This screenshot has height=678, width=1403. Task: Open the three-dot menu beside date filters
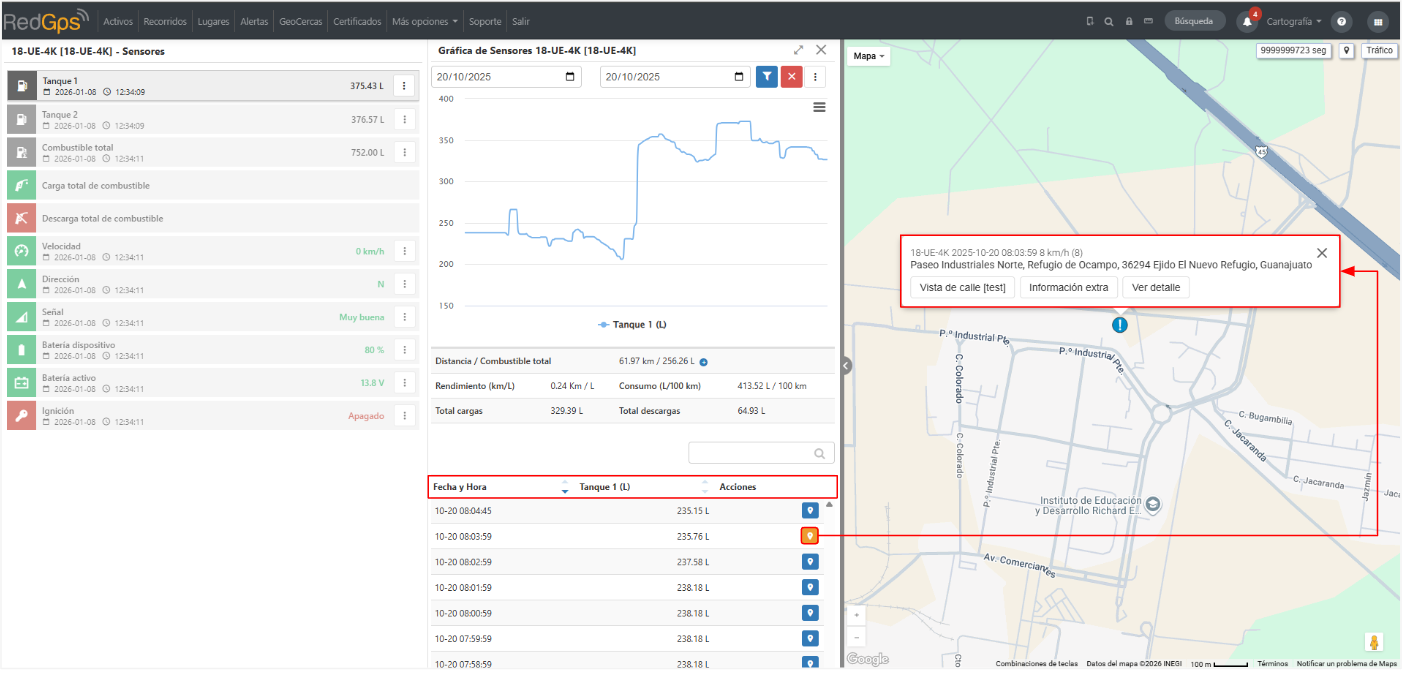(x=816, y=77)
